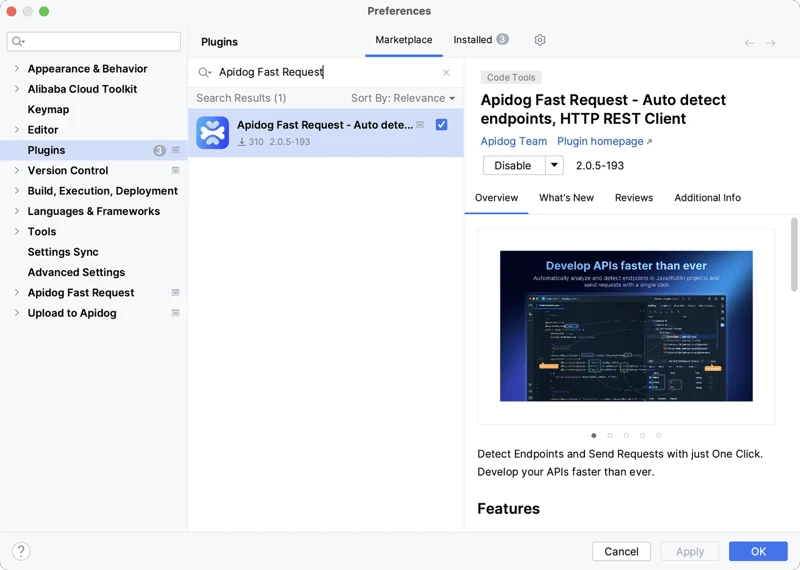Image resolution: width=800 pixels, height=570 pixels.
Task: Expand Languages & Frameworks node
Action: (x=16, y=211)
